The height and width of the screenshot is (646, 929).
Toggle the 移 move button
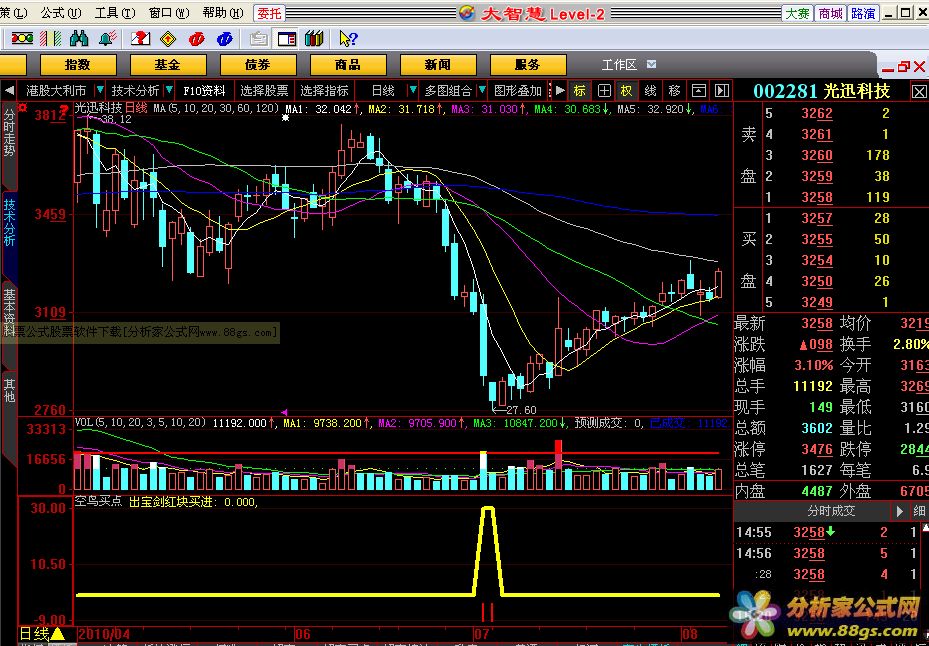(x=674, y=91)
